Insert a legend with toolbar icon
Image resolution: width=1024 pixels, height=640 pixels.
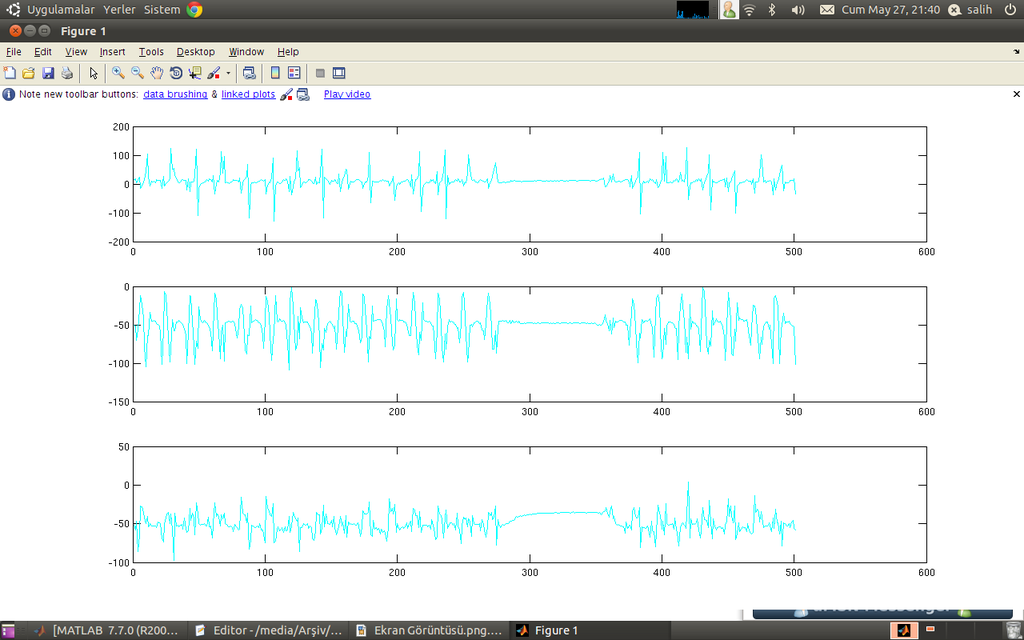pyautogui.click(x=294, y=73)
